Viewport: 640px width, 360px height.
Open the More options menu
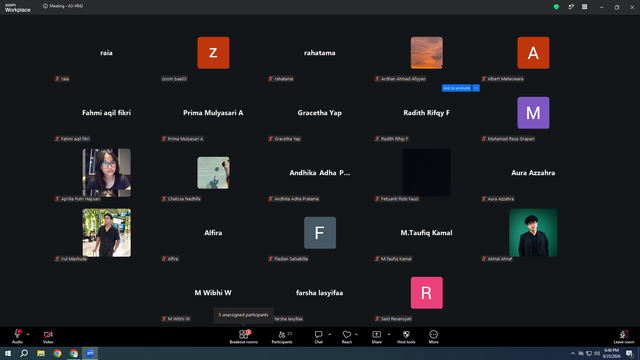pyautogui.click(x=433, y=337)
